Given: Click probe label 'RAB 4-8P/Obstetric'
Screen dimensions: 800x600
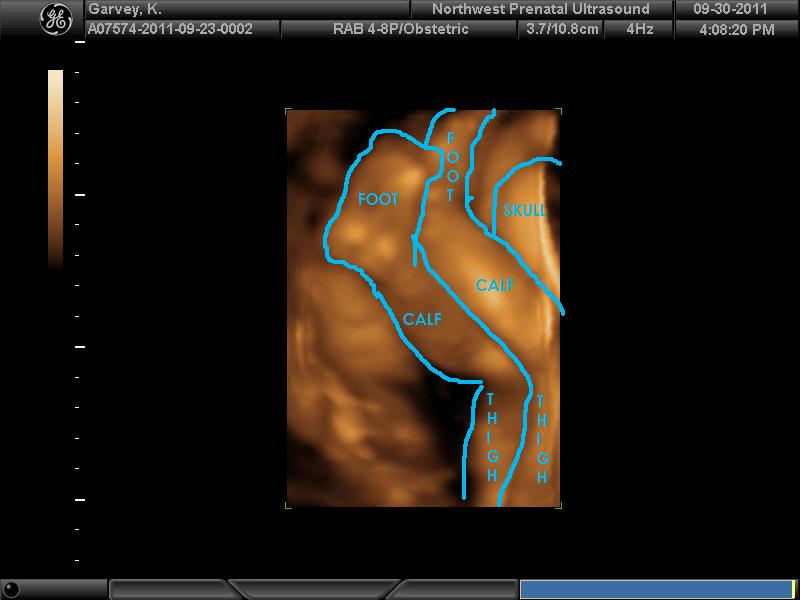Looking at the screenshot, I should (401, 29).
